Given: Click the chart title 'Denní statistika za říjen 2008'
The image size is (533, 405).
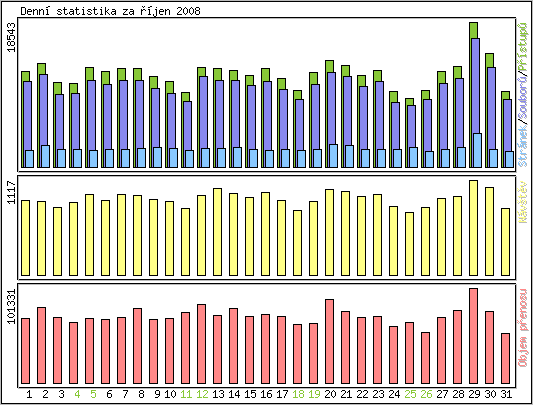Looking at the screenshot, I should tap(110, 11).
